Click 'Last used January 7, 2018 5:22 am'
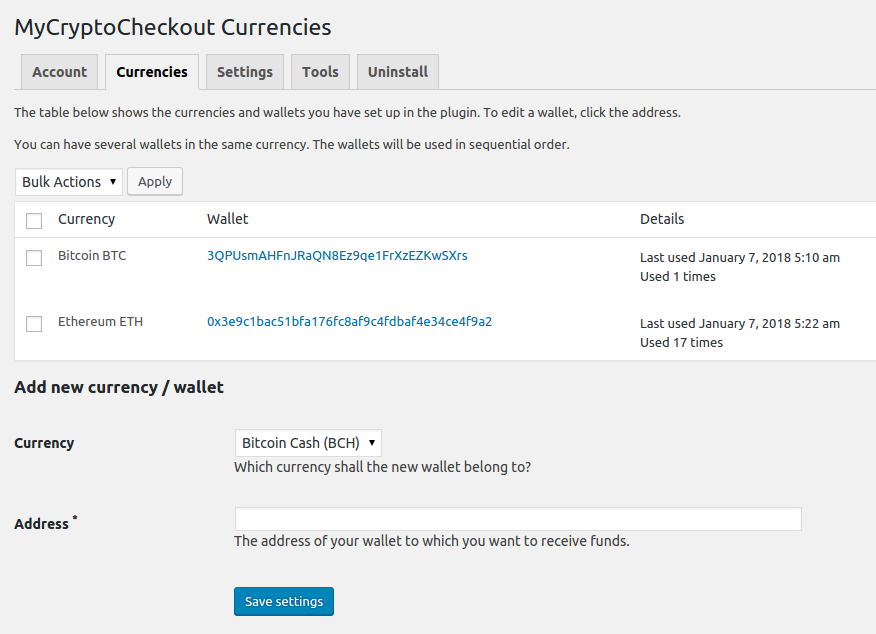Screen dimensions: 876x634 point(740,323)
